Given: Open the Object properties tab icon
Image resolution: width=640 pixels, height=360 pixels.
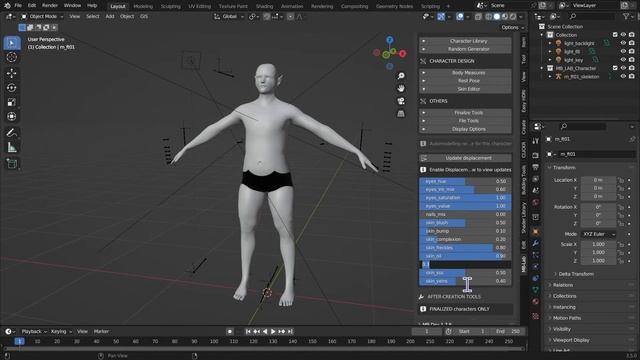Looking at the screenshot, I should (536, 232).
